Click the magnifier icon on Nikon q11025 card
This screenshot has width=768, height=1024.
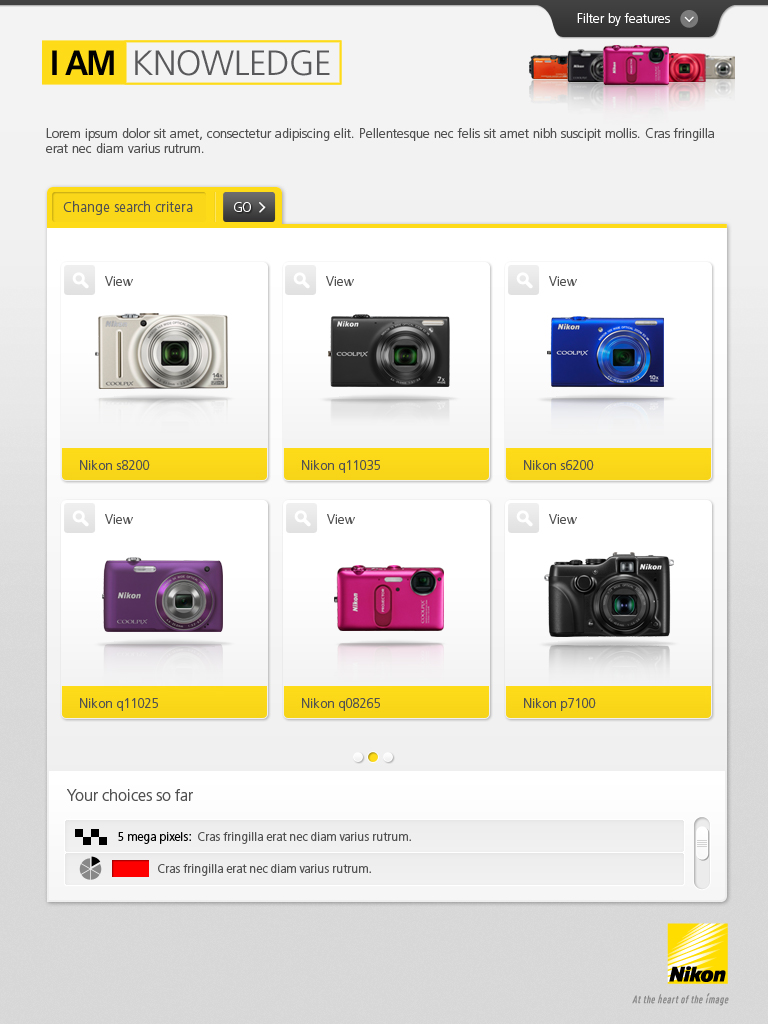click(80, 518)
